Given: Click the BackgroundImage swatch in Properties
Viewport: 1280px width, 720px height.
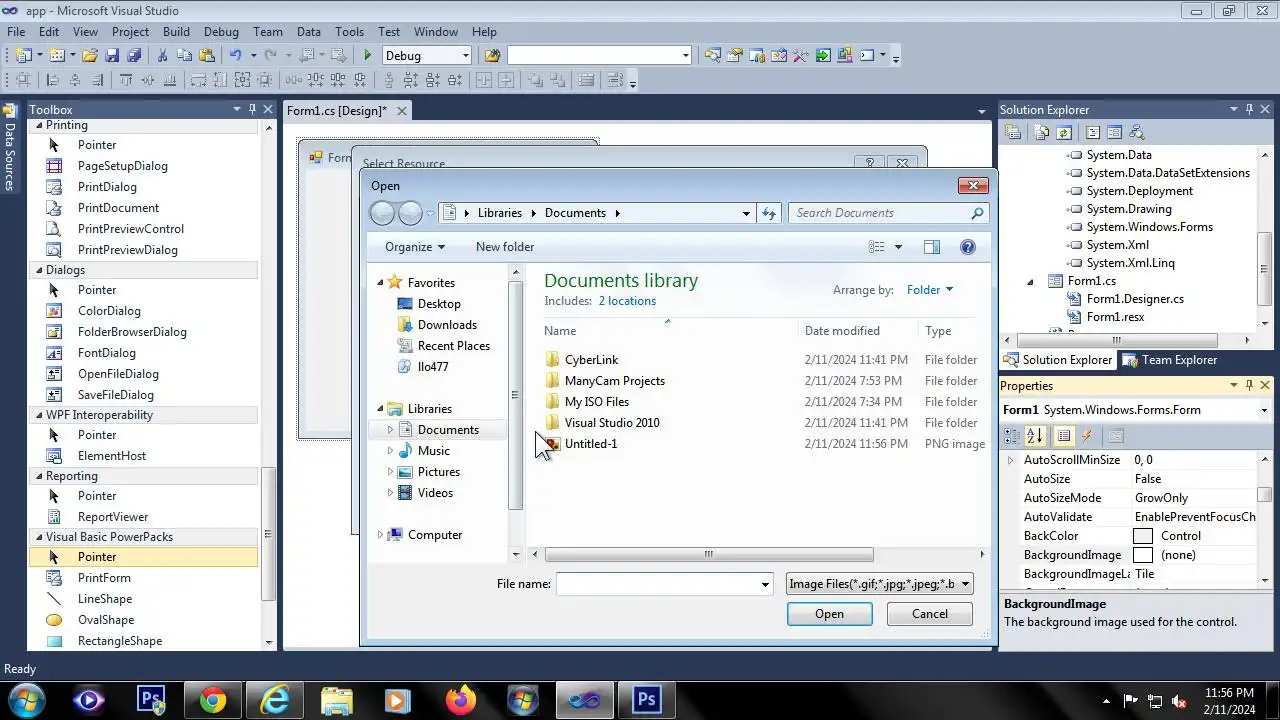Looking at the screenshot, I should click(x=1143, y=555).
